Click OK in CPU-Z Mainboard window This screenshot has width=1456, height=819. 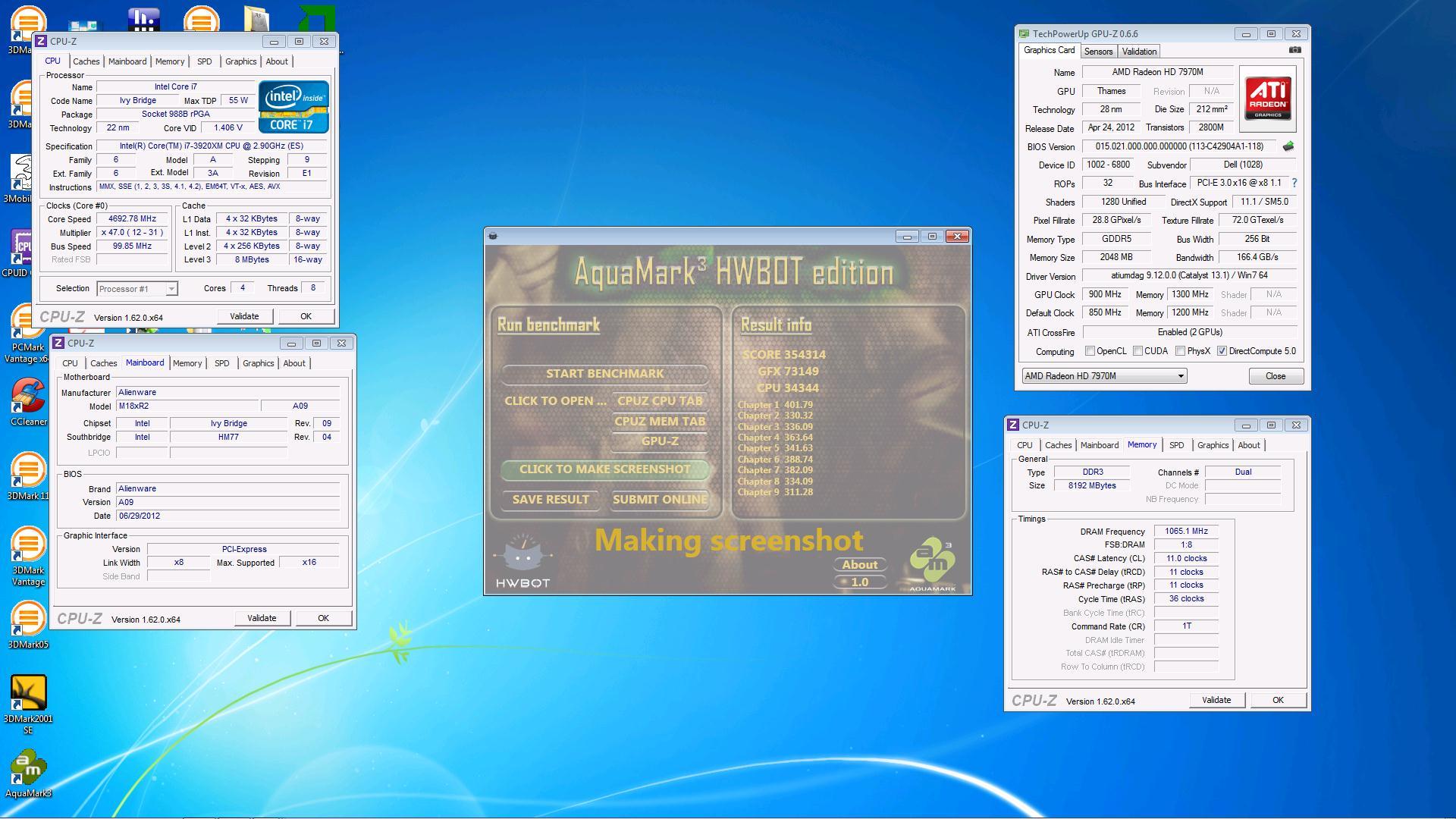tap(323, 618)
